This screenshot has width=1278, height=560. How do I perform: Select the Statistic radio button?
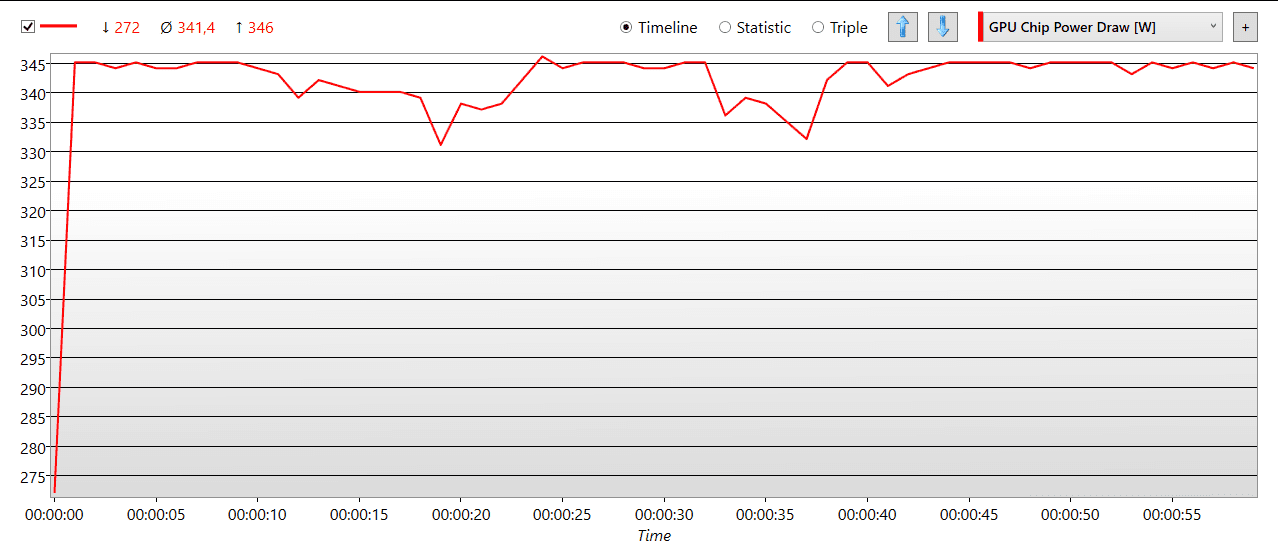point(755,28)
